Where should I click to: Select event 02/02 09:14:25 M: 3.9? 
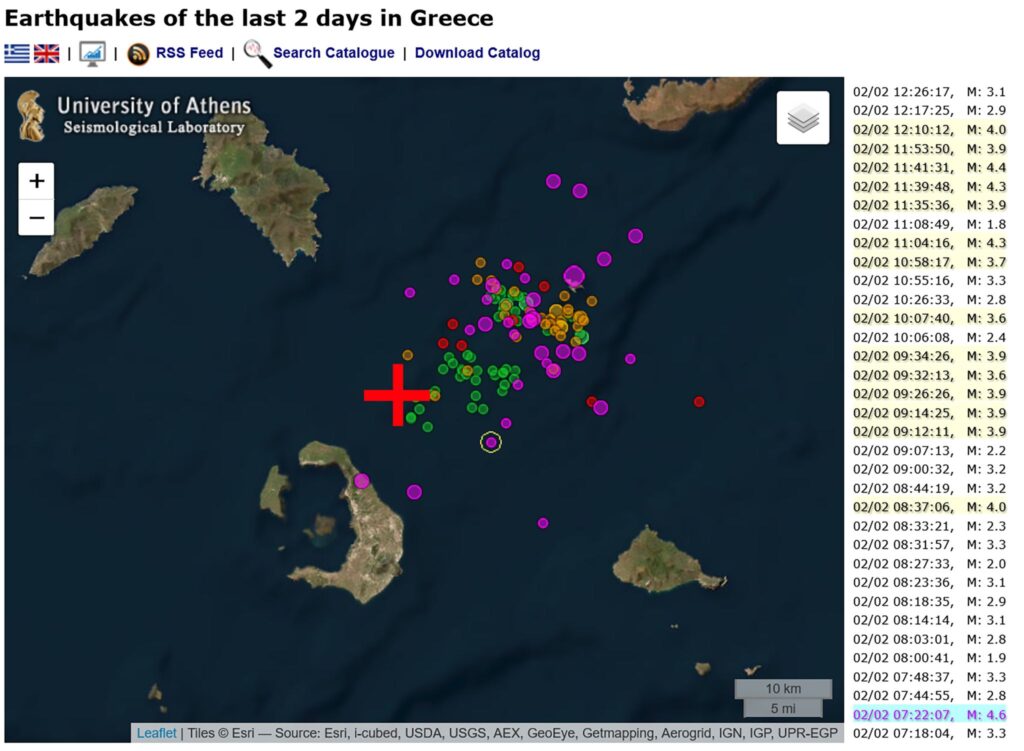click(929, 413)
